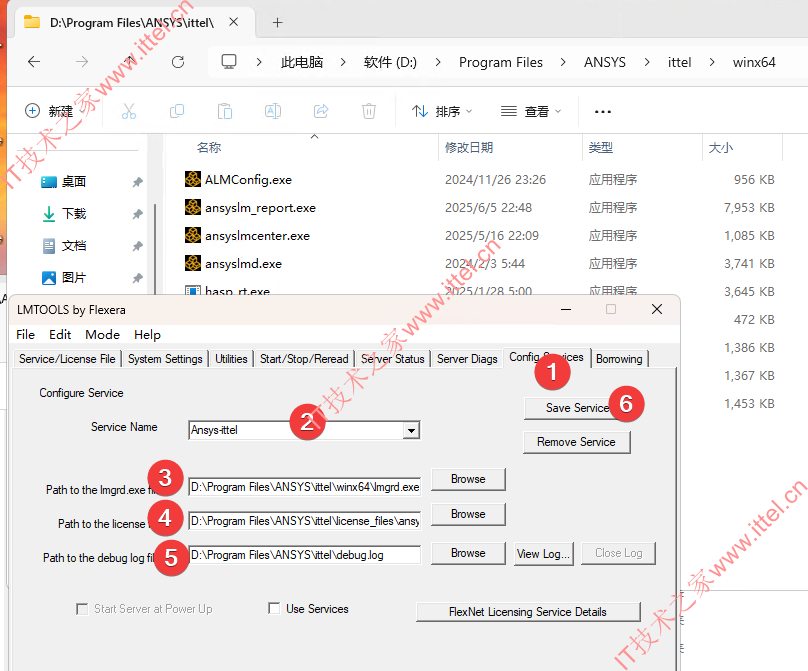The width and height of the screenshot is (808, 671).
Task: Click the back arrow in File Explorer
Action: tap(34, 62)
